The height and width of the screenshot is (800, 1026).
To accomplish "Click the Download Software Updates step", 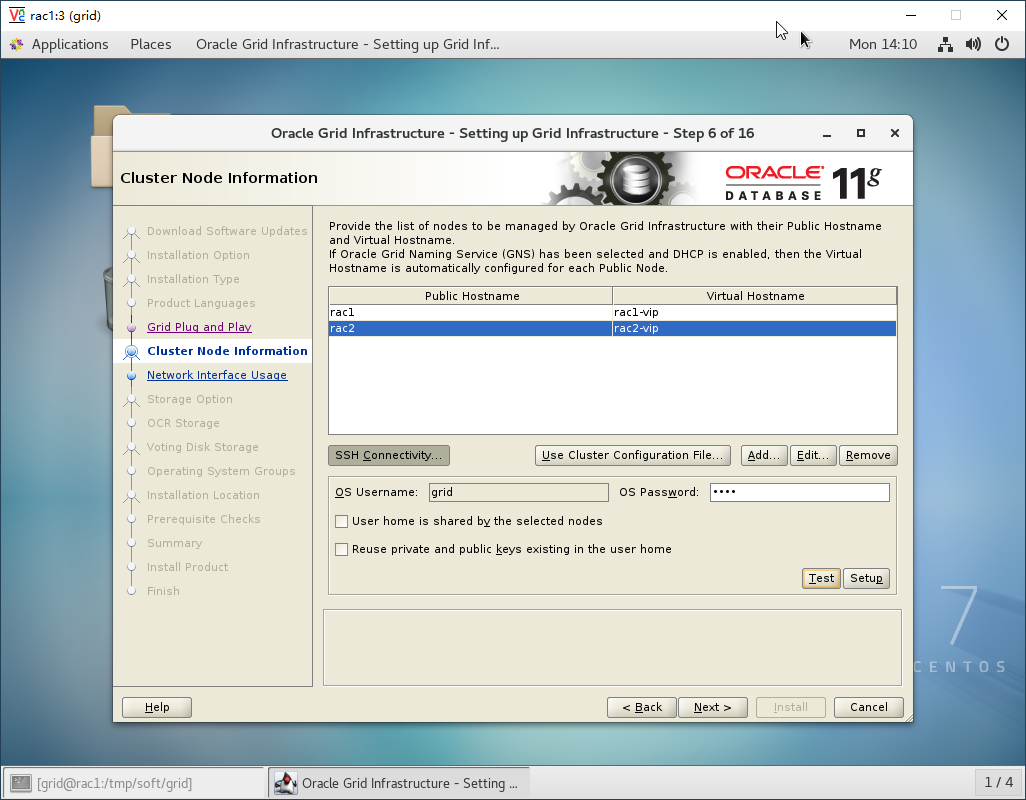I will tap(227, 232).
